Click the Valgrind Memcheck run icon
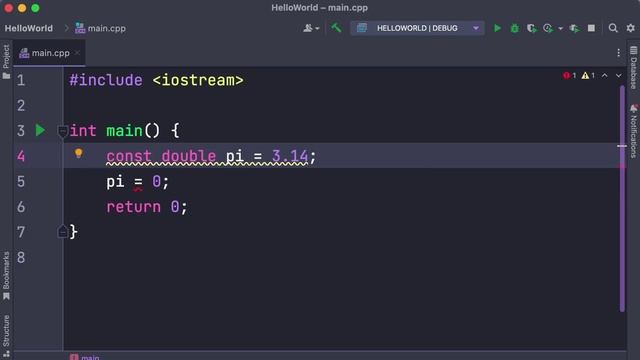The width and height of the screenshot is (640, 360). point(574,28)
